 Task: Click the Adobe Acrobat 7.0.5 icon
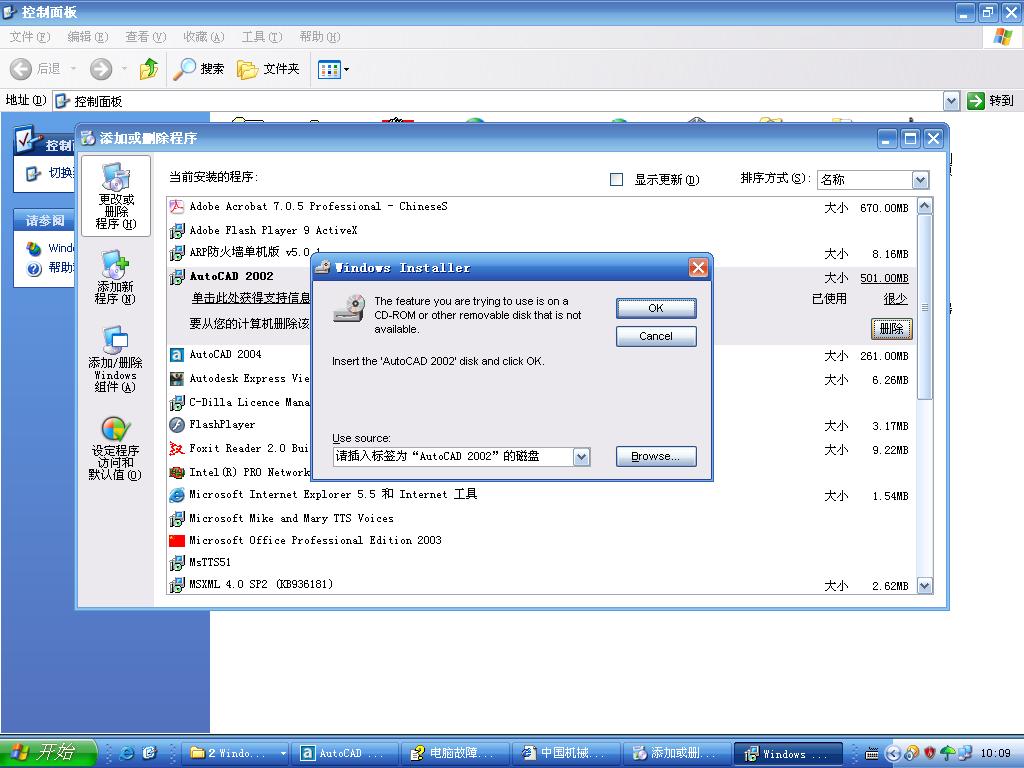point(177,207)
